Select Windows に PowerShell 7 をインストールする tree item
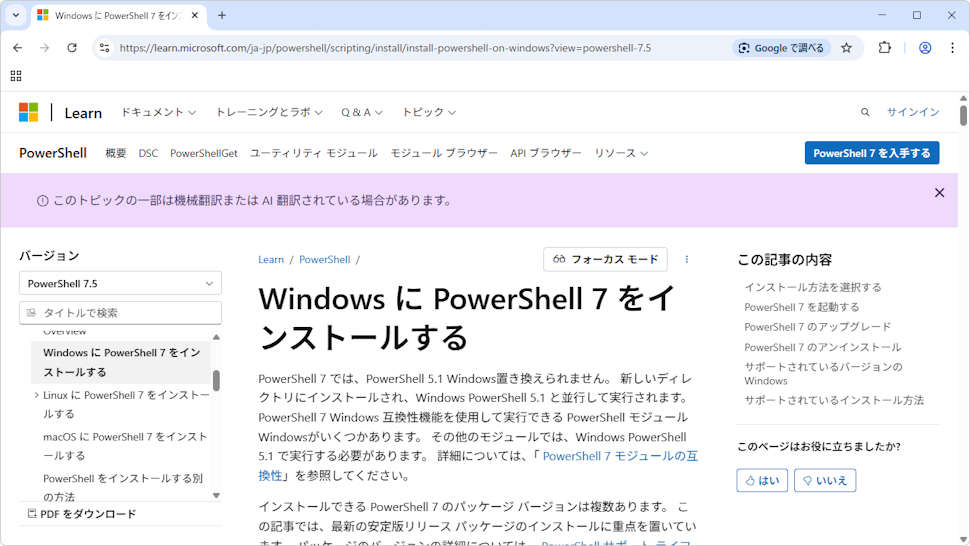This screenshot has width=970, height=546. (x=121, y=362)
